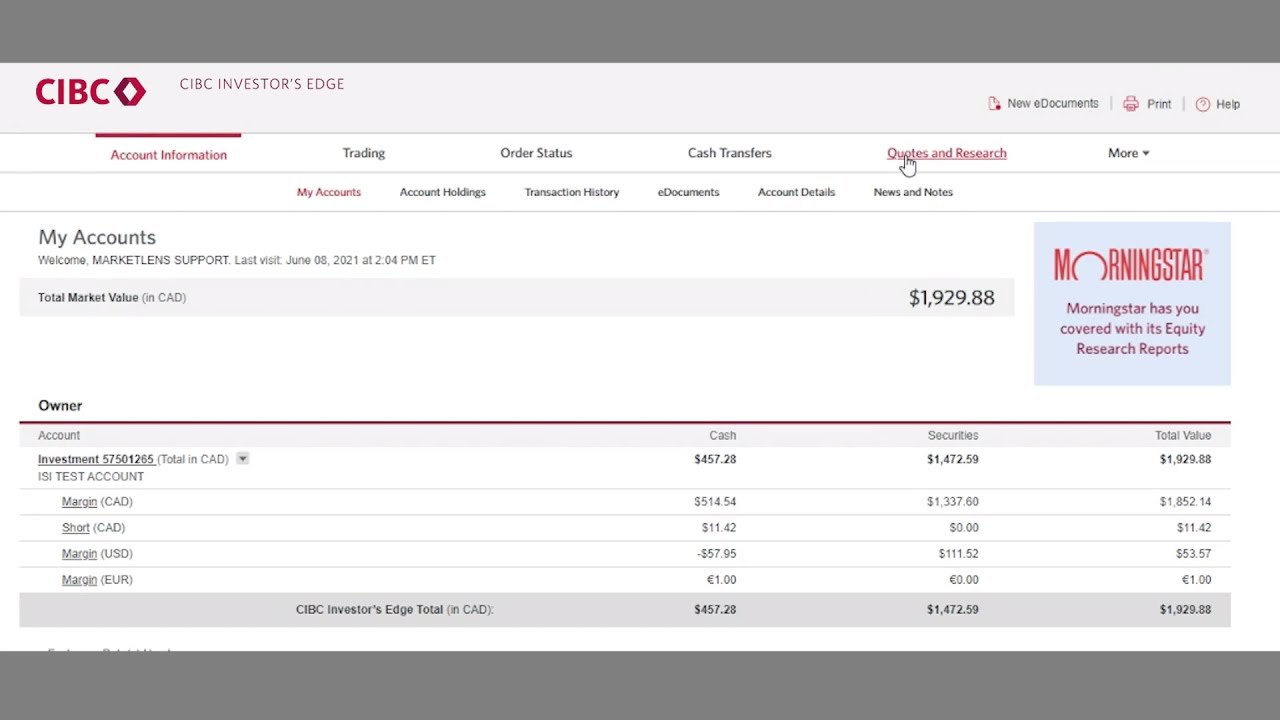This screenshot has height=720, width=1280.
Task: Click the Print link text
Action: pos(1159,104)
